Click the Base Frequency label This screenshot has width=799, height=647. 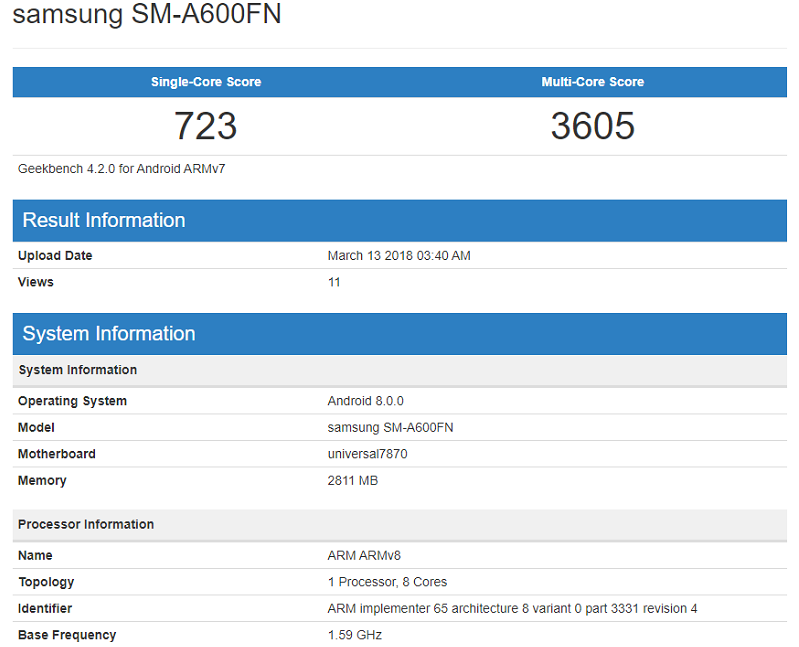click(67, 635)
